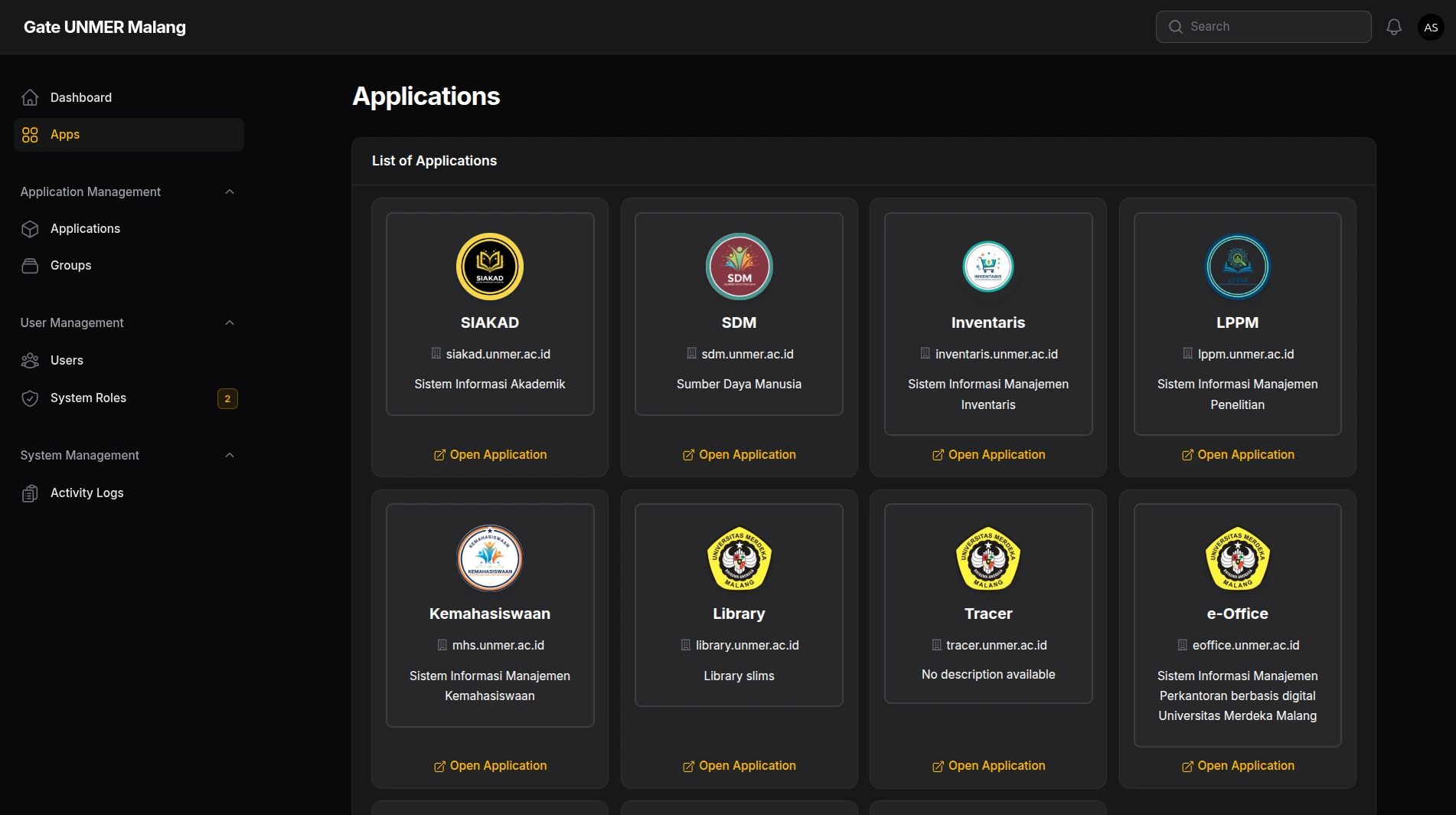Collapse the Application Management section chevron
1456x815 pixels.
(x=230, y=191)
